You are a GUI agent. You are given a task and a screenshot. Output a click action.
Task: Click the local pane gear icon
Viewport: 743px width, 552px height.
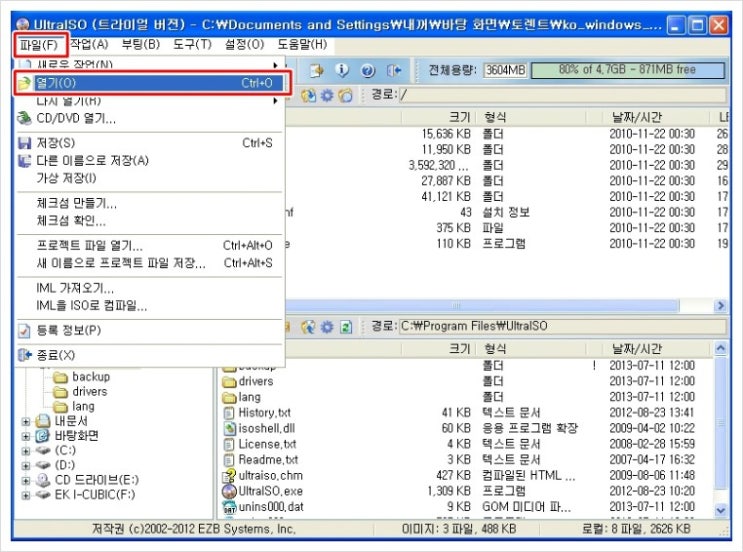tap(327, 327)
